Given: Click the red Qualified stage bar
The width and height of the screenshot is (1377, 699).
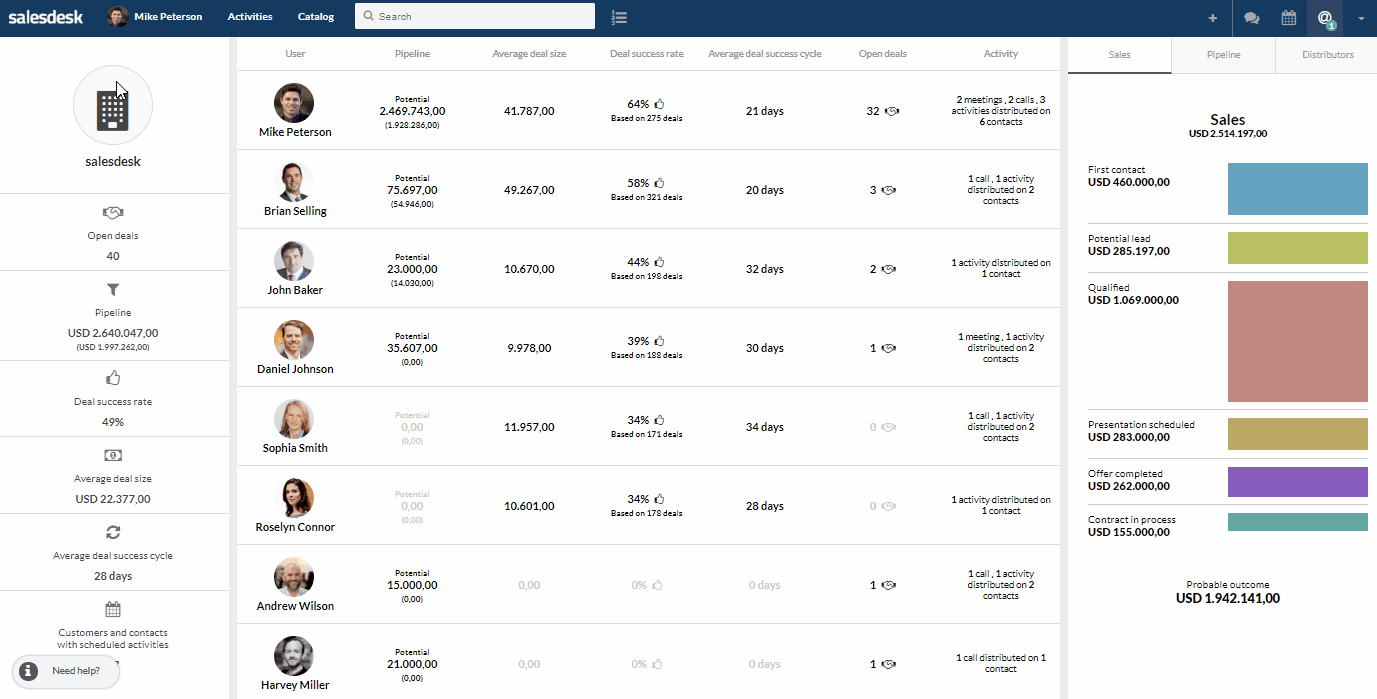Looking at the screenshot, I should click(1297, 341).
